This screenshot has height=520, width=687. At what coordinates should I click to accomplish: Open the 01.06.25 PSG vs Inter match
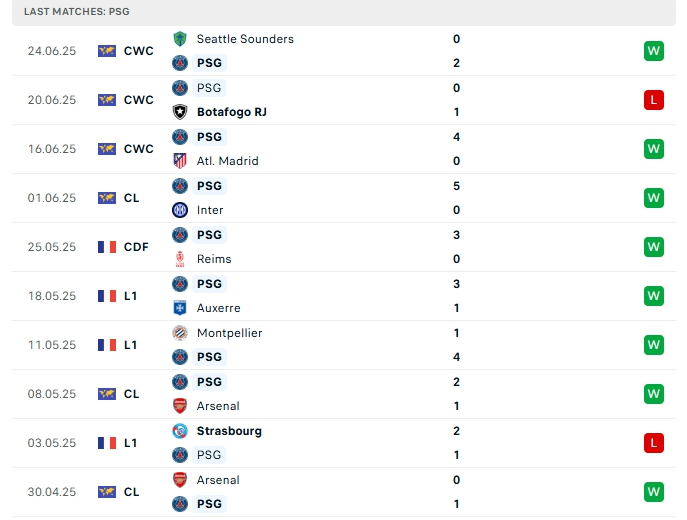pos(340,198)
